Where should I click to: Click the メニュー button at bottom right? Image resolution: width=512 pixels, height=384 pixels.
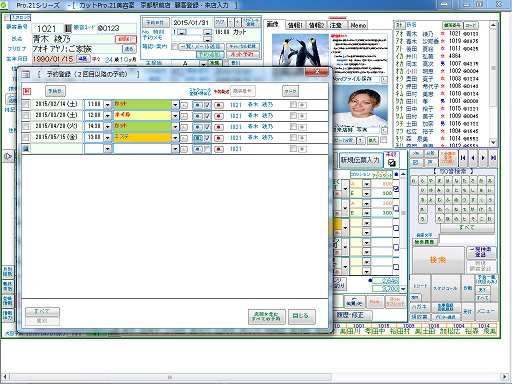(x=486, y=311)
